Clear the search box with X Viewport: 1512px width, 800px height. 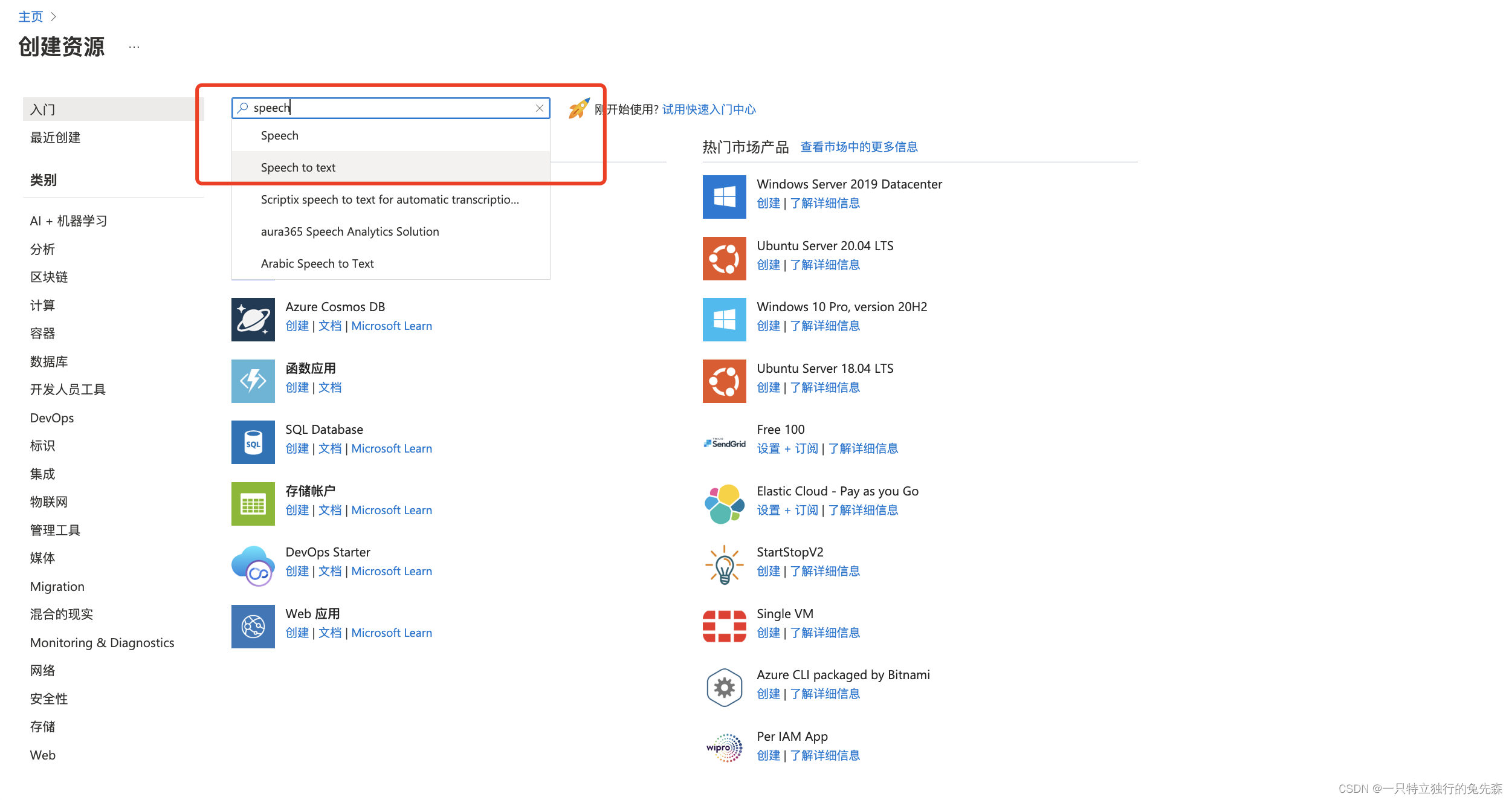539,108
